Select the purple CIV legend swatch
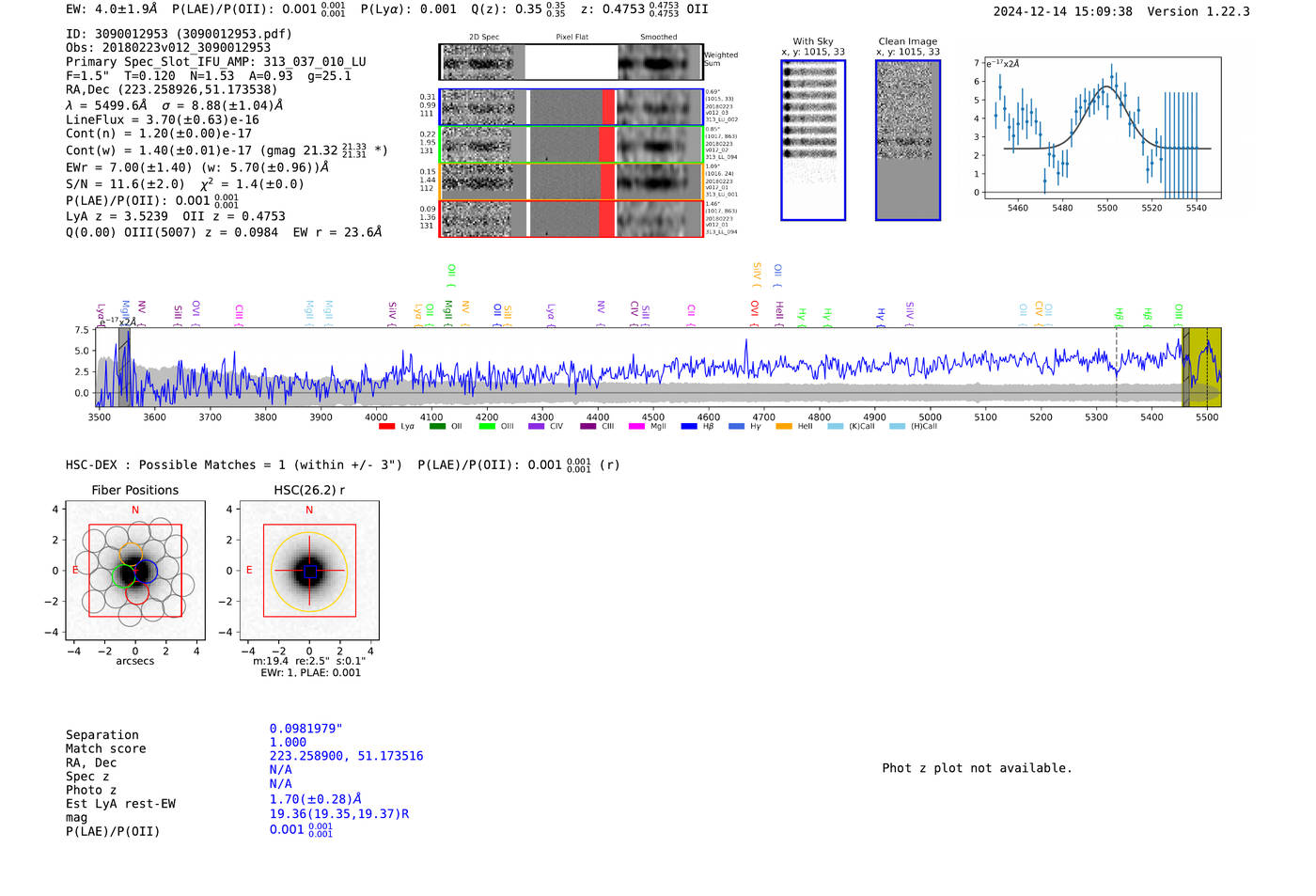The width and height of the screenshot is (1316, 896). (537, 427)
